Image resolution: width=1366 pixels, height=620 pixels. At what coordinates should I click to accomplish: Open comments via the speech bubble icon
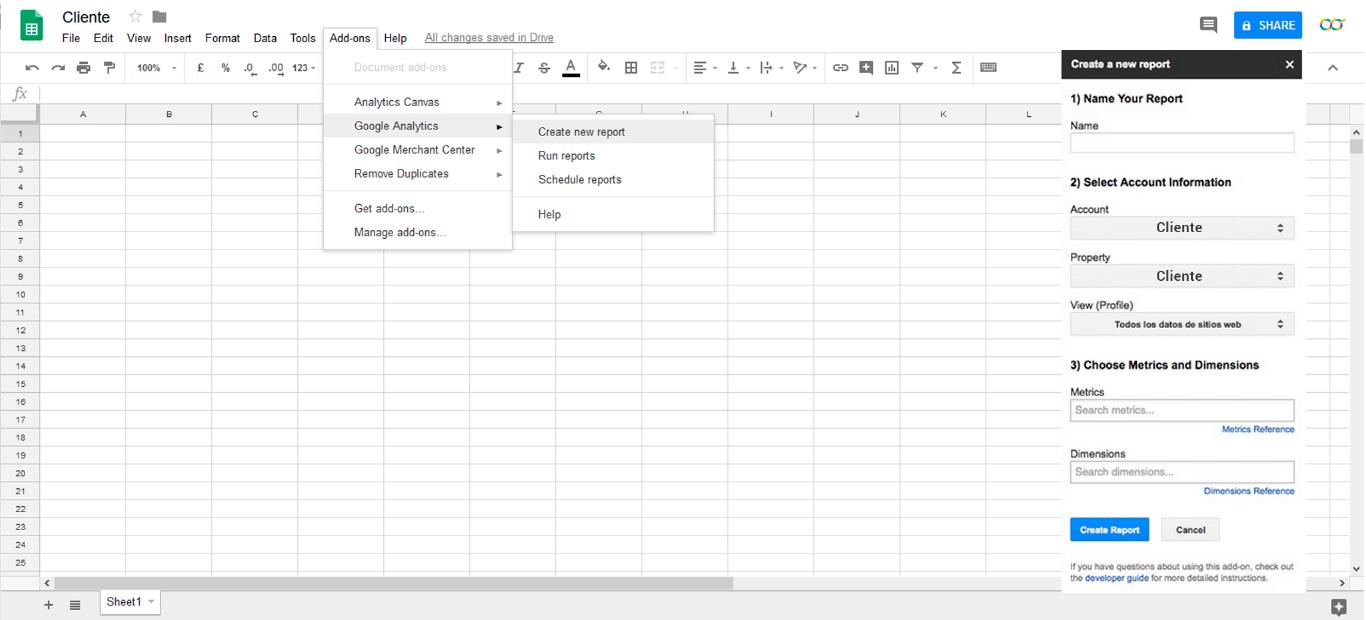[x=1208, y=25]
